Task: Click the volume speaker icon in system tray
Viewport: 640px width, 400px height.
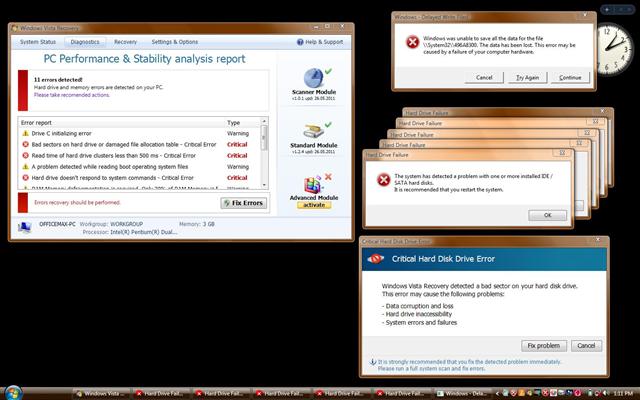Action: click(604, 393)
